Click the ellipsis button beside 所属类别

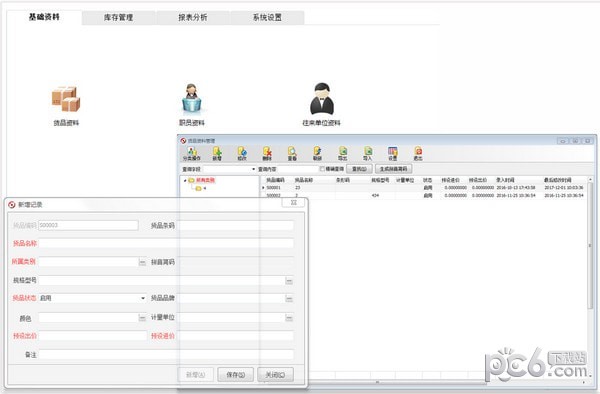click(142, 262)
